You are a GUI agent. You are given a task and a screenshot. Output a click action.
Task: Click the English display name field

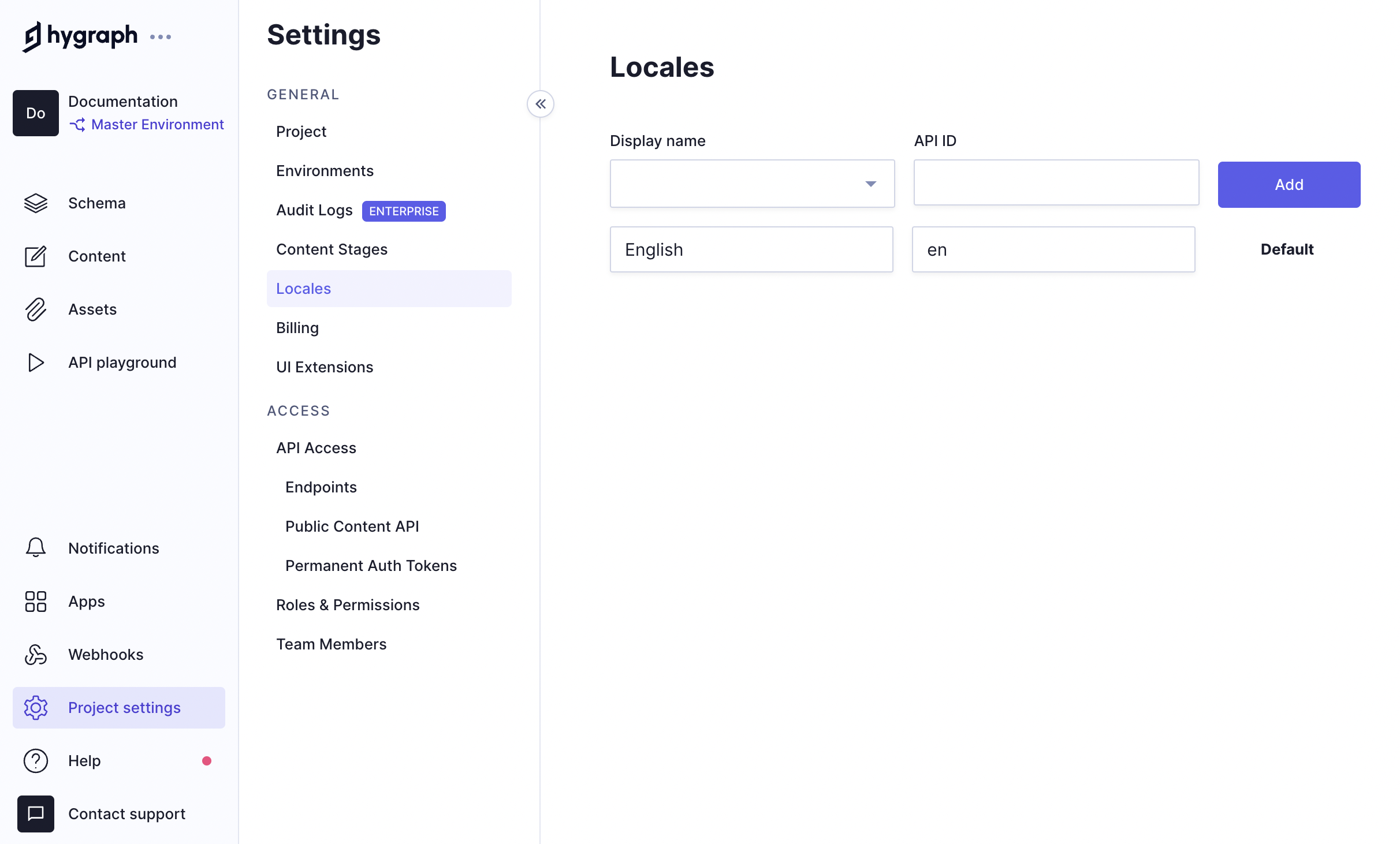[751, 249]
